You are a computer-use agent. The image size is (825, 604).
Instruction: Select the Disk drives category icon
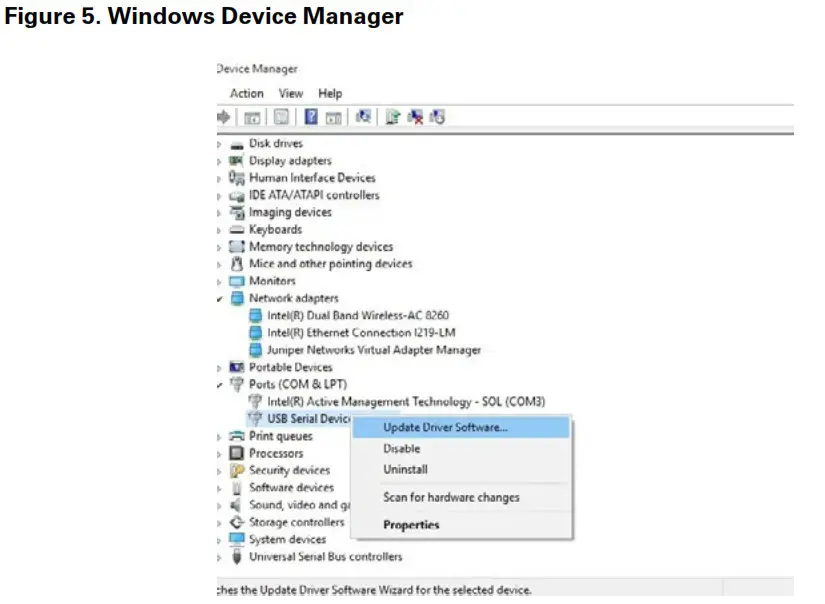point(237,145)
